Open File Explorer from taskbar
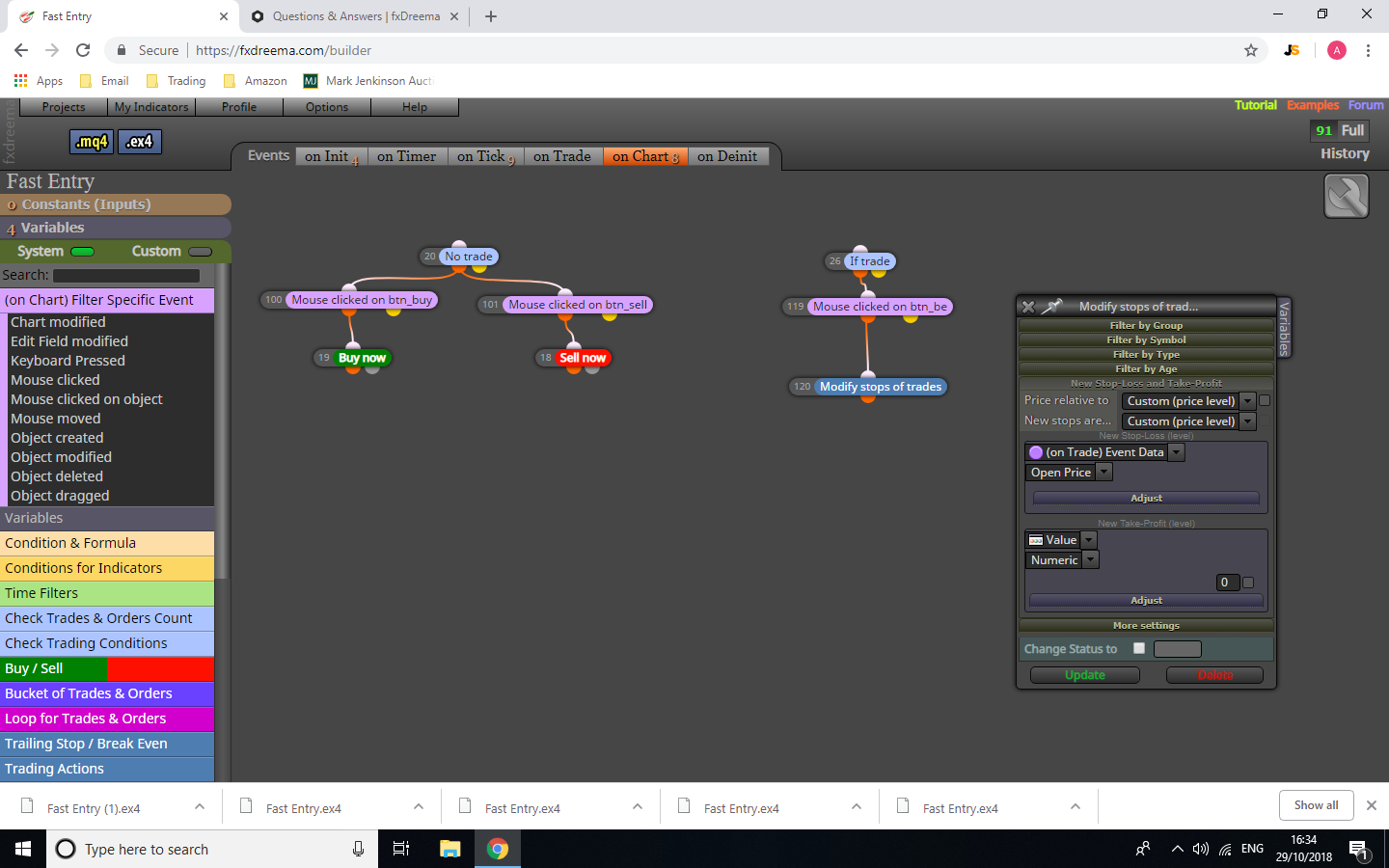1389x868 pixels. coord(450,849)
